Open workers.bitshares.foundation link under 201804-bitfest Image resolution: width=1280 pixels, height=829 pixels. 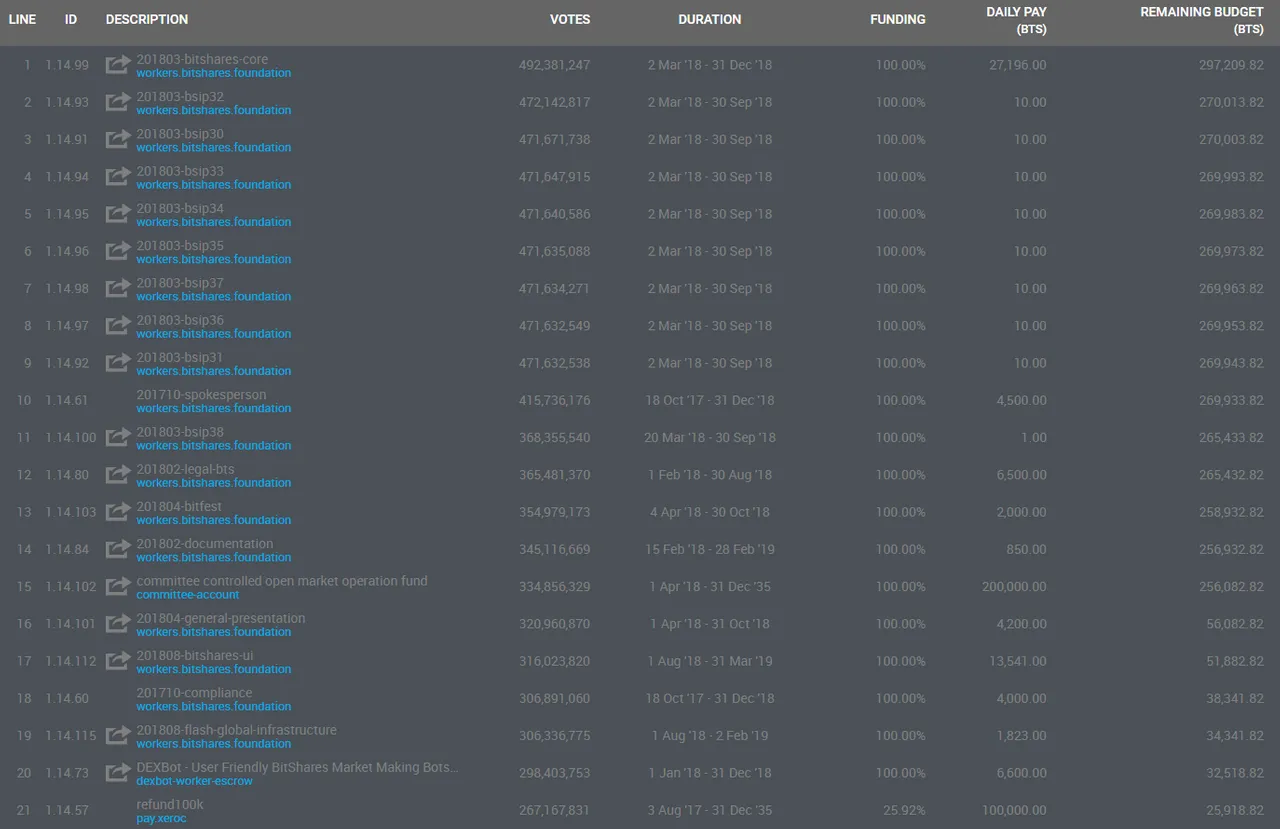214,520
